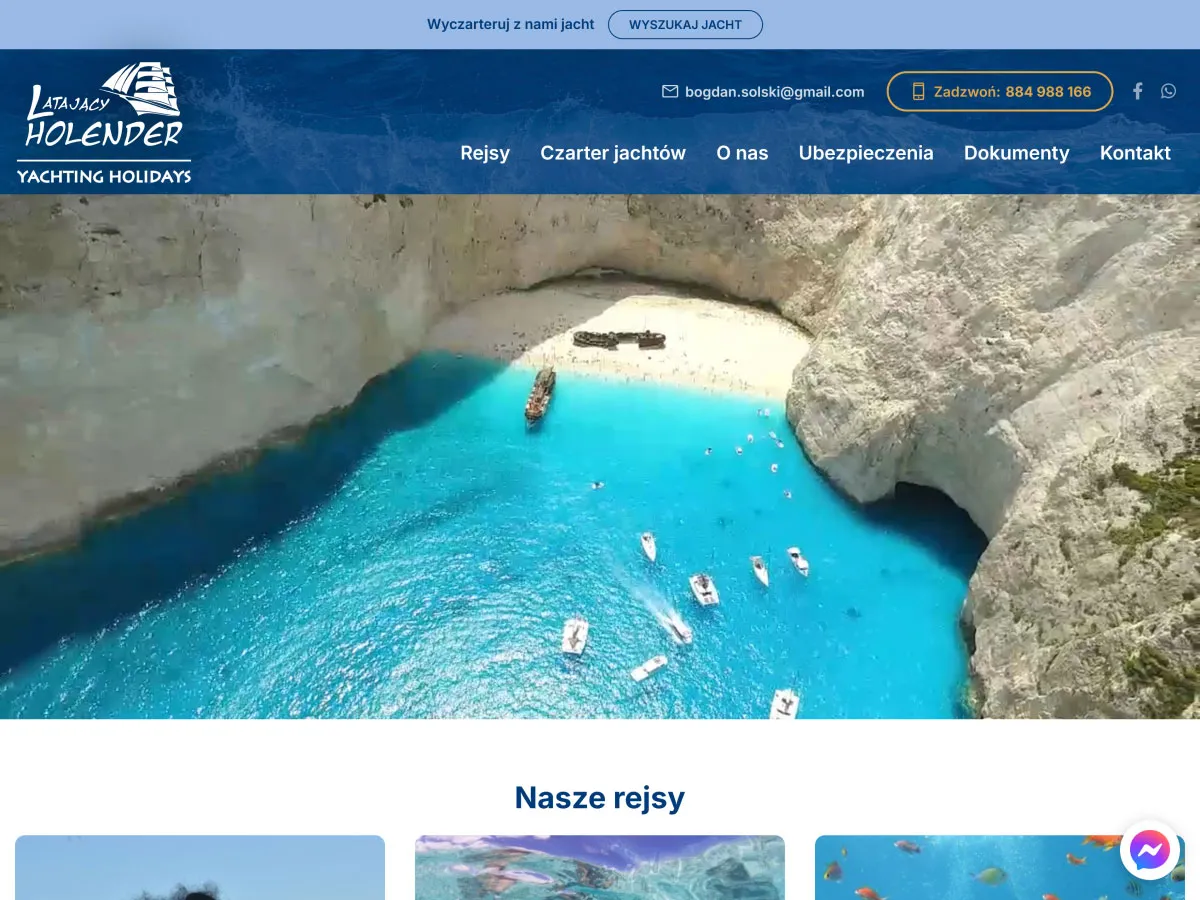Viewport: 1200px width, 900px height.
Task: Open the Rejsy menu item
Action: pyautogui.click(x=485, y=153)
